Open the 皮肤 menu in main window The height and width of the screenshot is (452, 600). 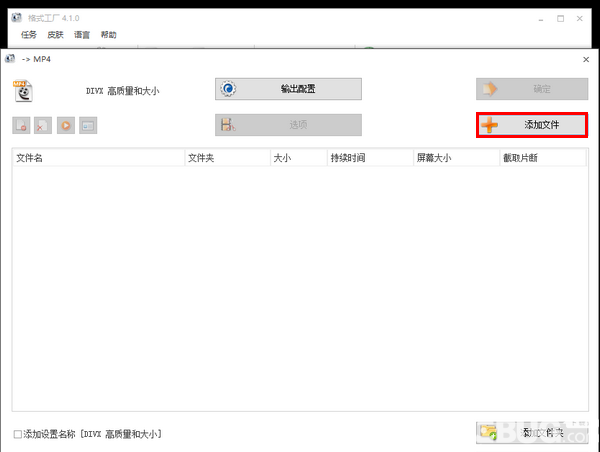pyautogui.click(x=55, y=35)
